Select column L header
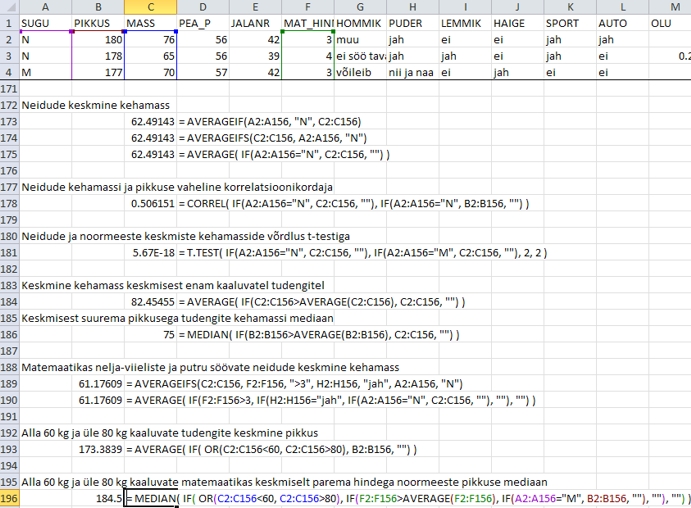 [622, 7]
